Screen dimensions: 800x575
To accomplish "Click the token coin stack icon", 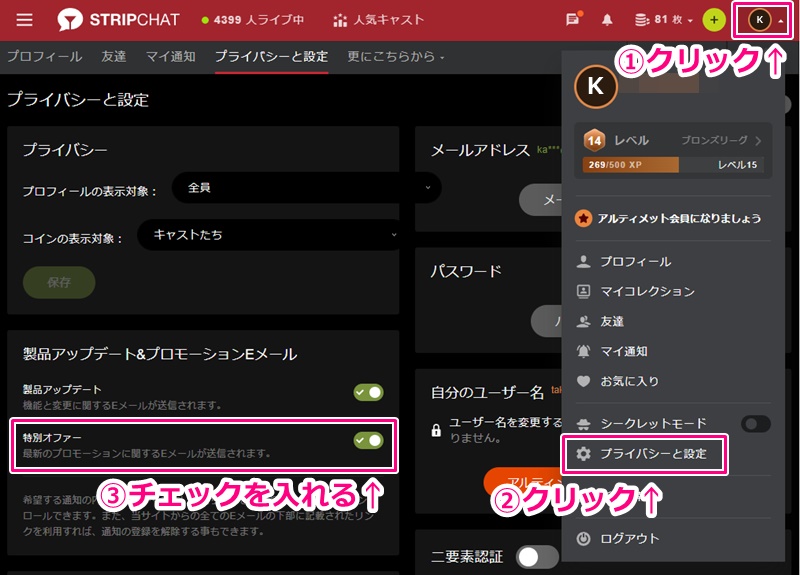I will click(641, 20).
